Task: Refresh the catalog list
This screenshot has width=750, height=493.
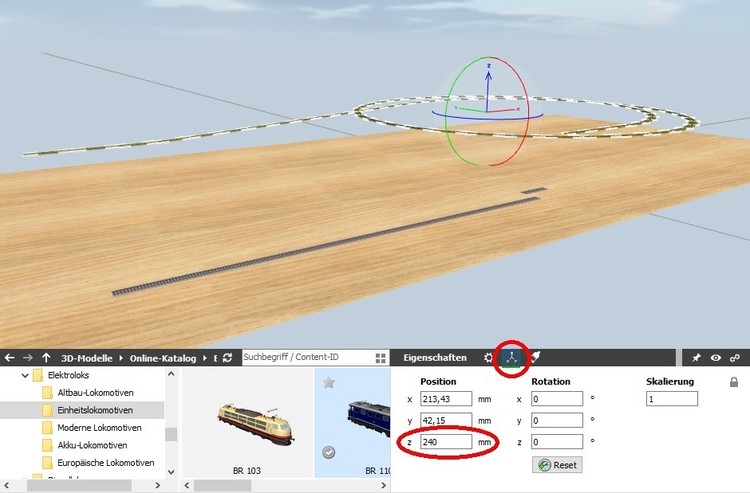Action: 228,358
